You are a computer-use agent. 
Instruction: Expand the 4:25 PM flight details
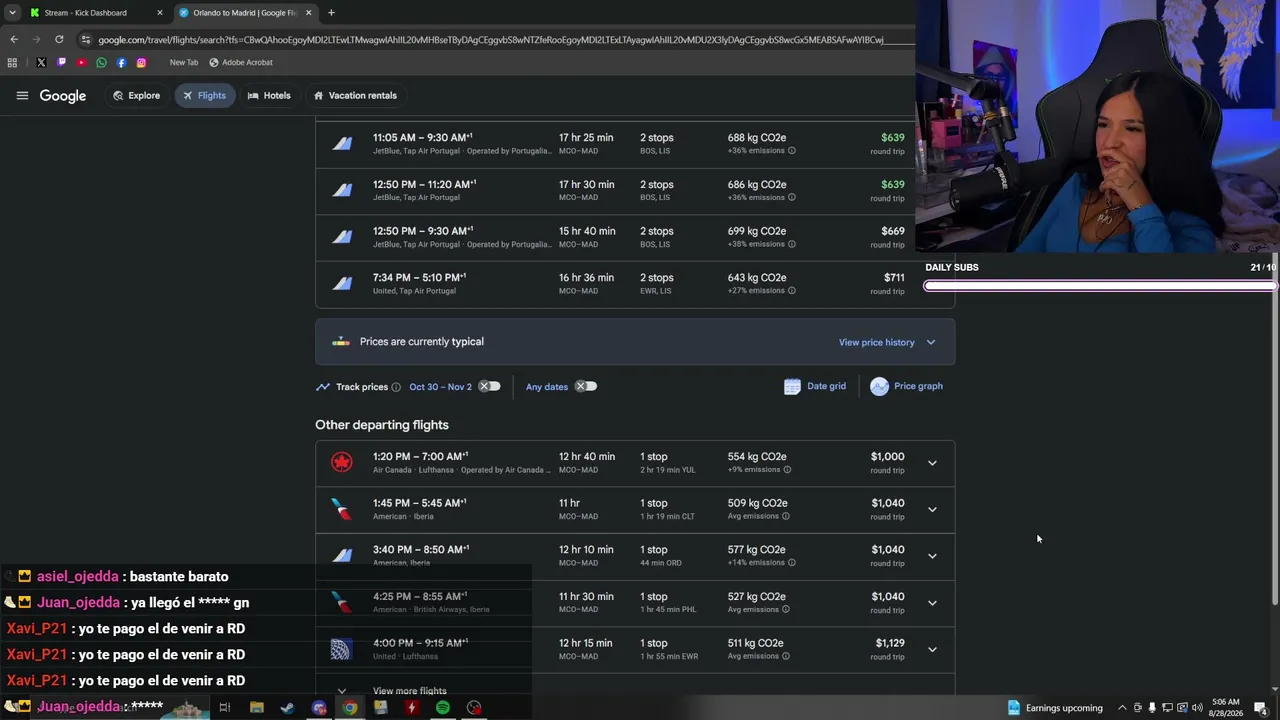pyautogui.click(x=932, y=602)
